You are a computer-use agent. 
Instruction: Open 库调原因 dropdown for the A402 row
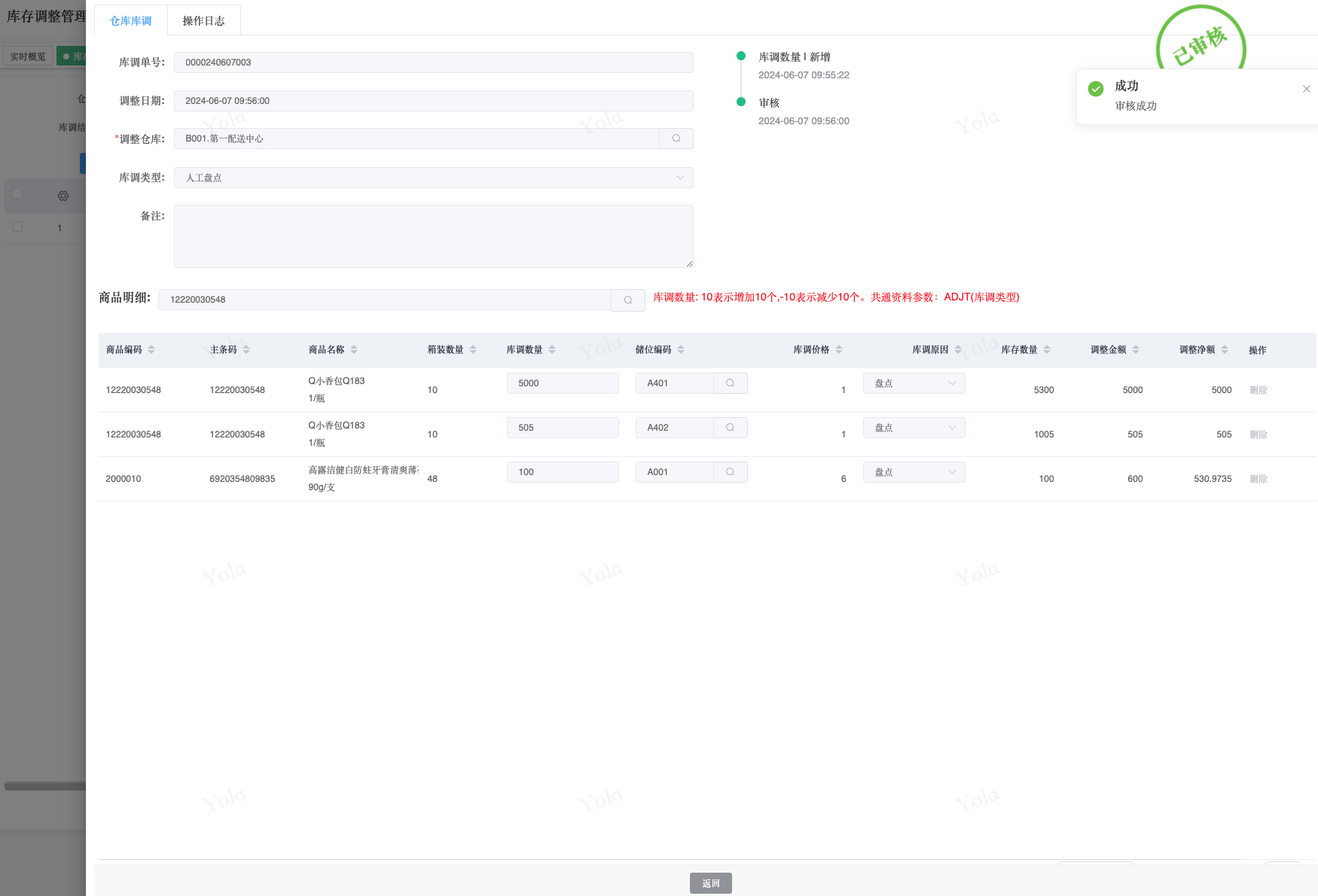click(x=914, y=428)
